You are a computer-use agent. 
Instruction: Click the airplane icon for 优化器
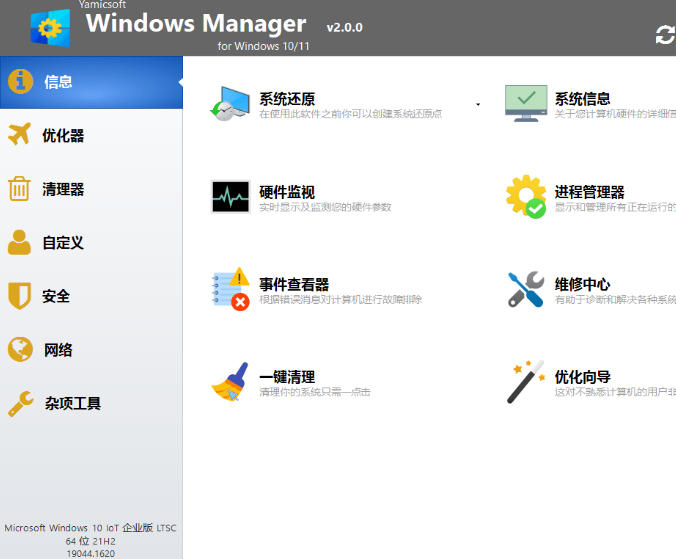point(19,134)
